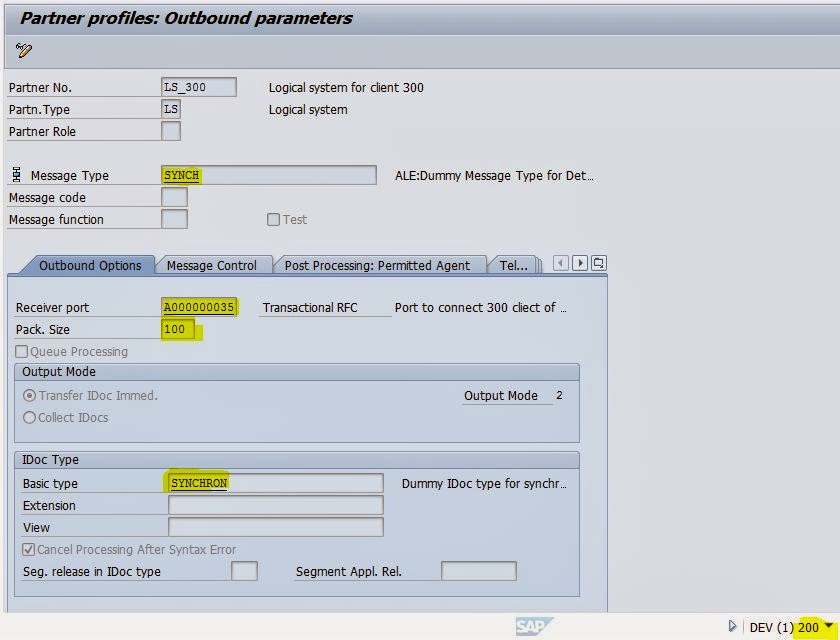Viewport: 840px width, 640px height.
Task: Click the Message Type field SYNCH
Action: tap(269, 175)
